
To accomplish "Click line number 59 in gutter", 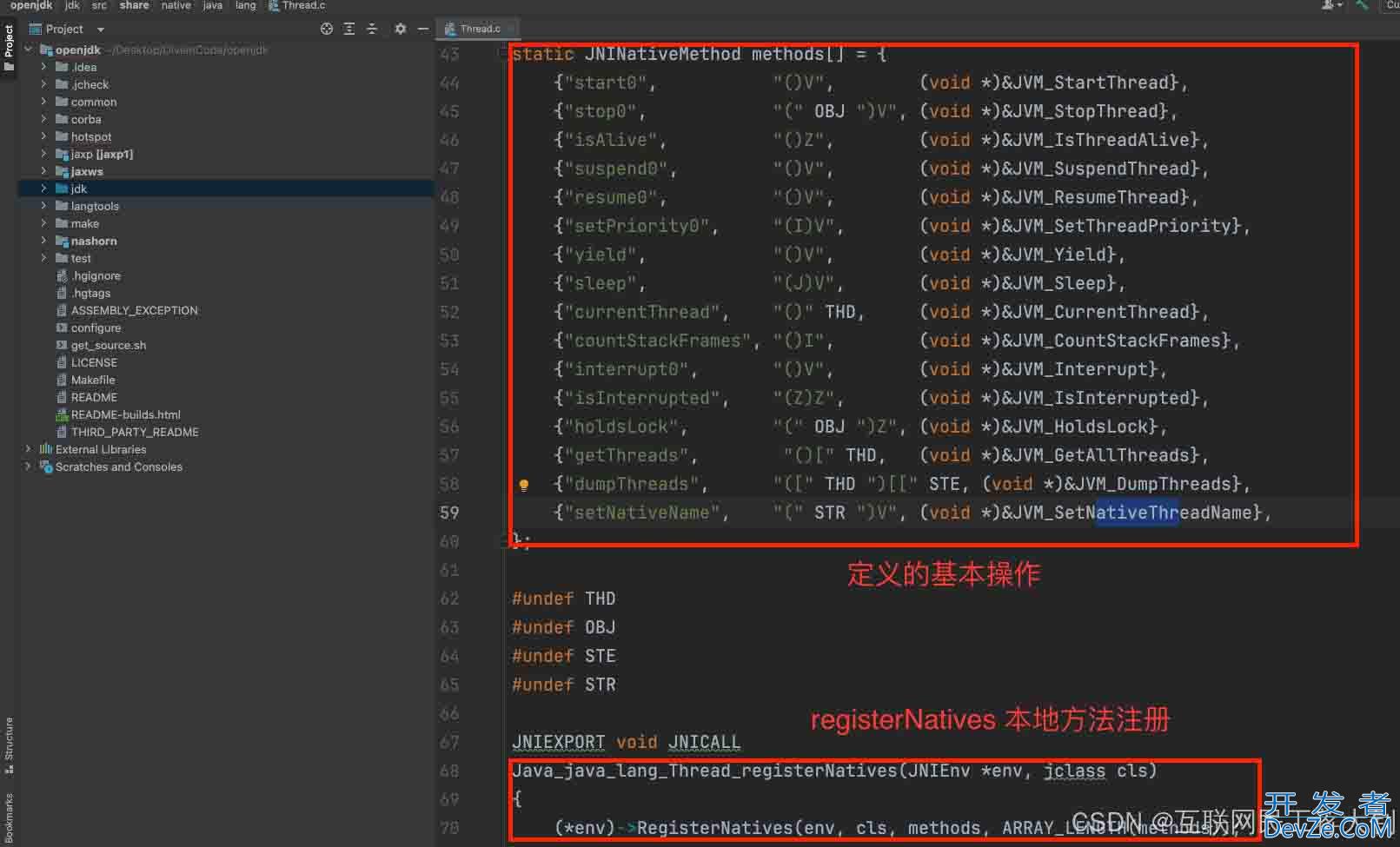I will [449, 513].
